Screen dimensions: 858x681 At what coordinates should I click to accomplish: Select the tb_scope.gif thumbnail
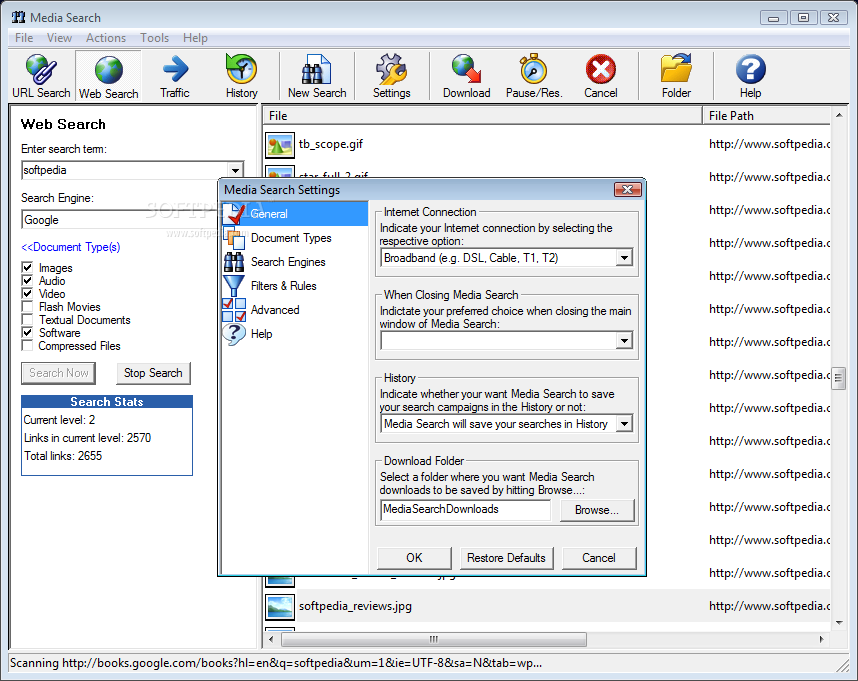click(280, 145)
